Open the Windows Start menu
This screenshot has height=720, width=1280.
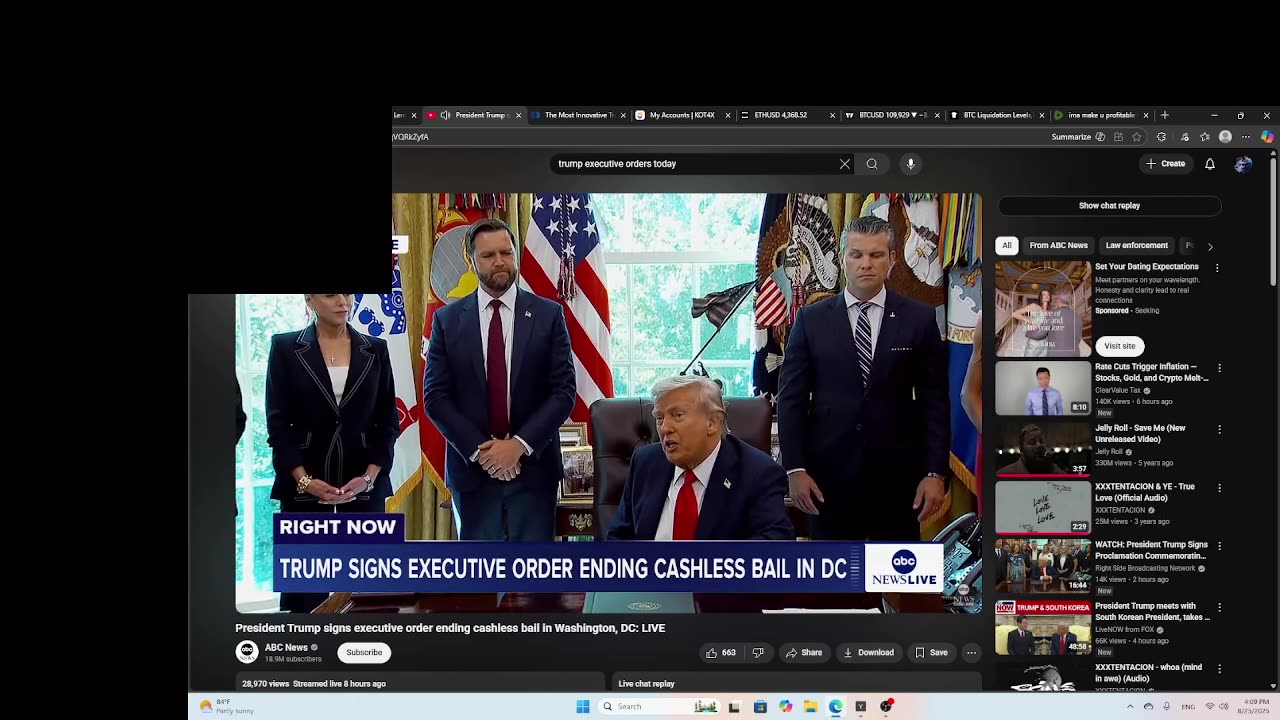583,706
